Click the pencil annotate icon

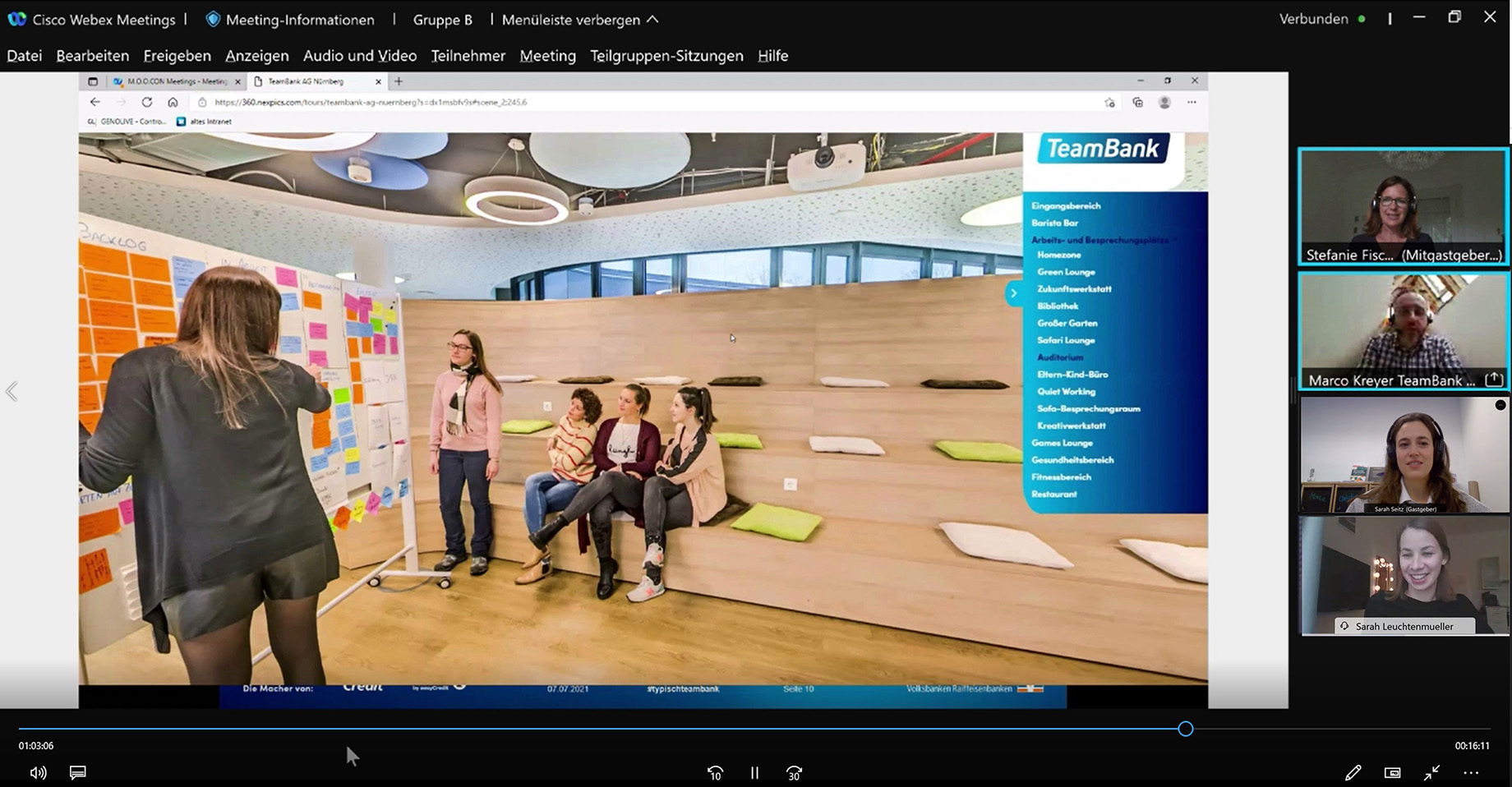(1353, 772)
